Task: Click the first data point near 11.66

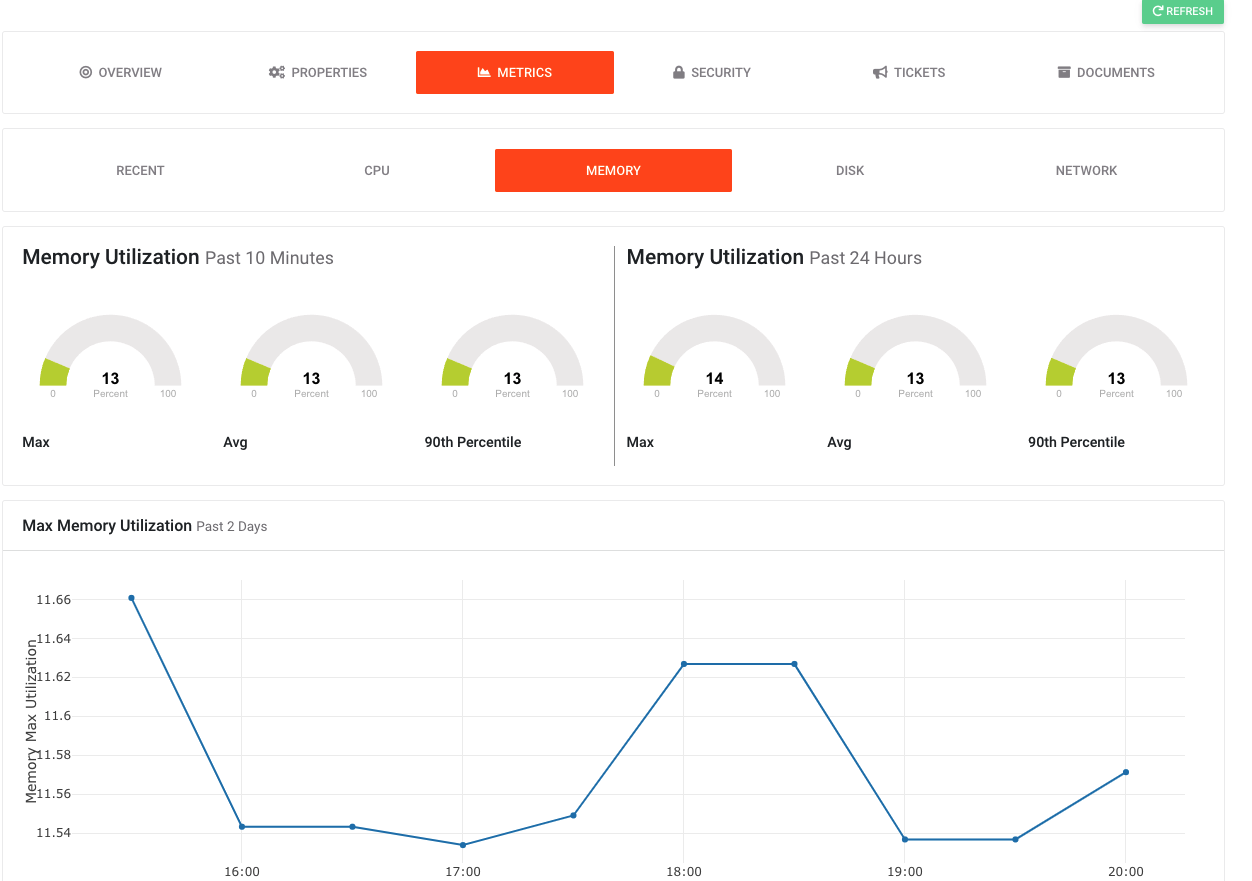Action: pos(131,598)
